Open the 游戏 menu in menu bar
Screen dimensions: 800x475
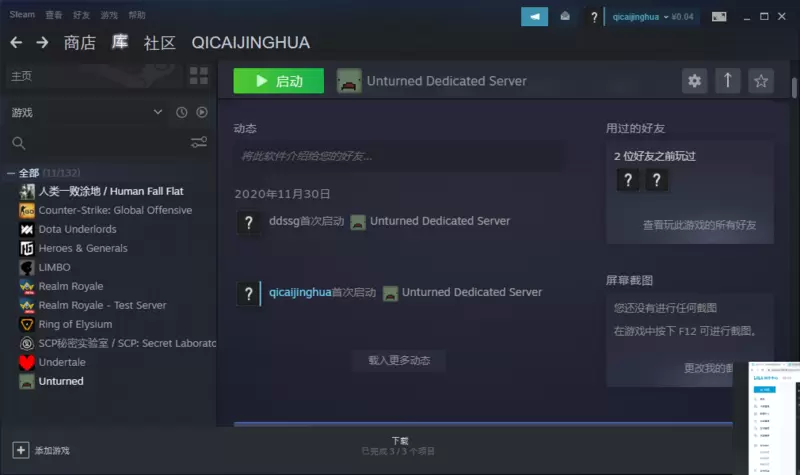click(x=109, y=15)
